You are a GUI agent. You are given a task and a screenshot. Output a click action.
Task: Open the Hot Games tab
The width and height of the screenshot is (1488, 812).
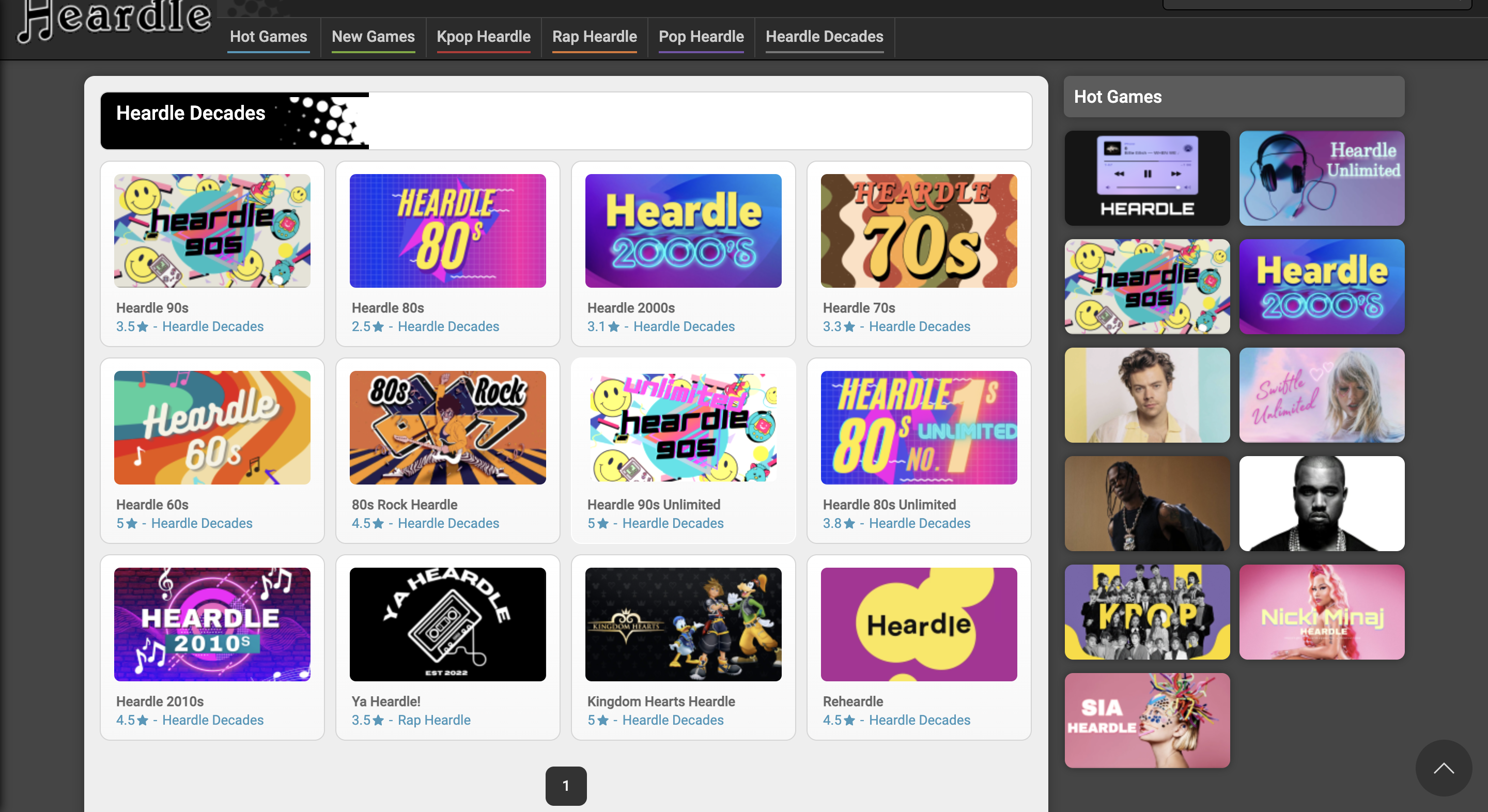[269, 37]
